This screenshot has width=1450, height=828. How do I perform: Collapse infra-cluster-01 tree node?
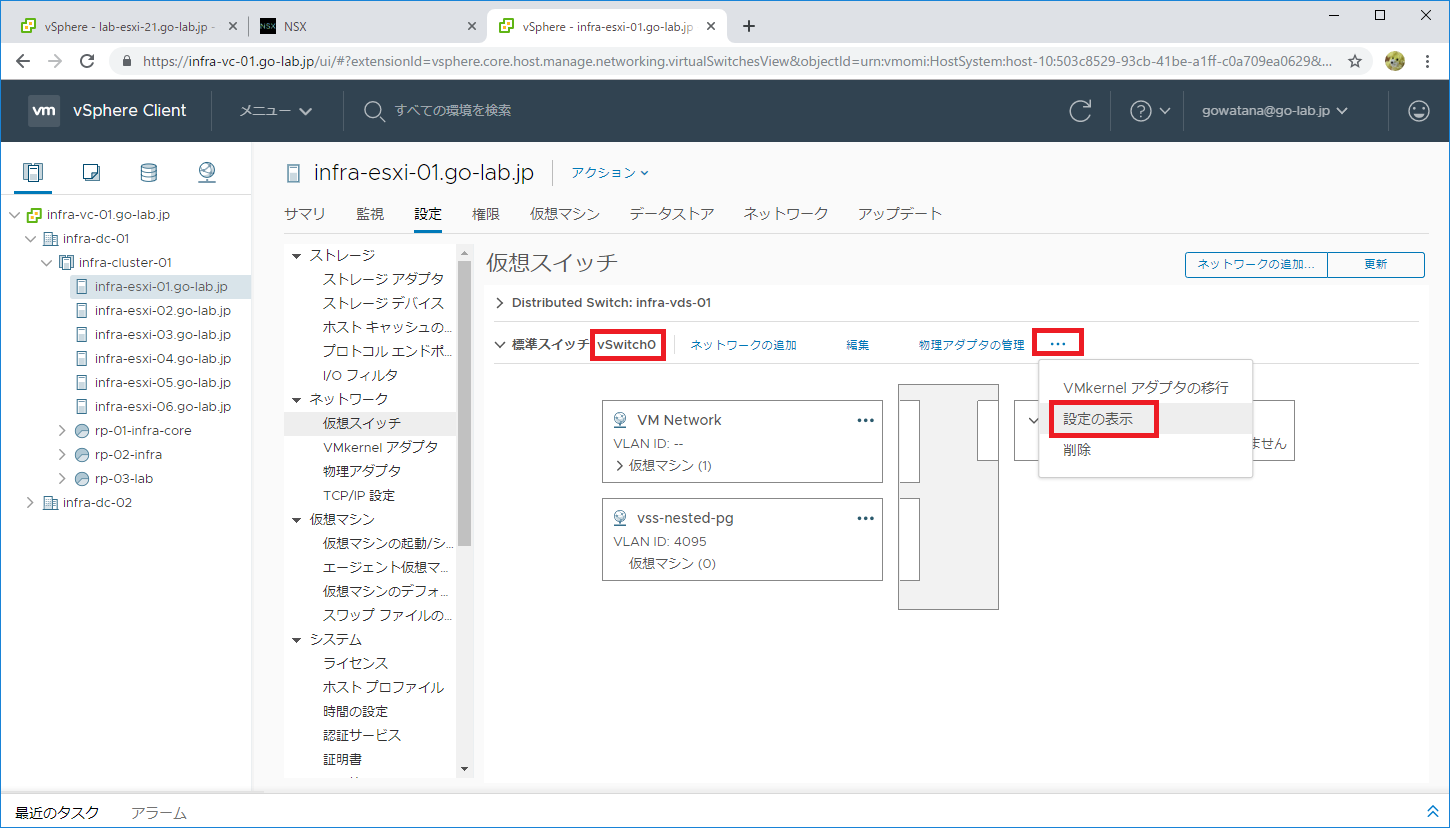[46, 263]
